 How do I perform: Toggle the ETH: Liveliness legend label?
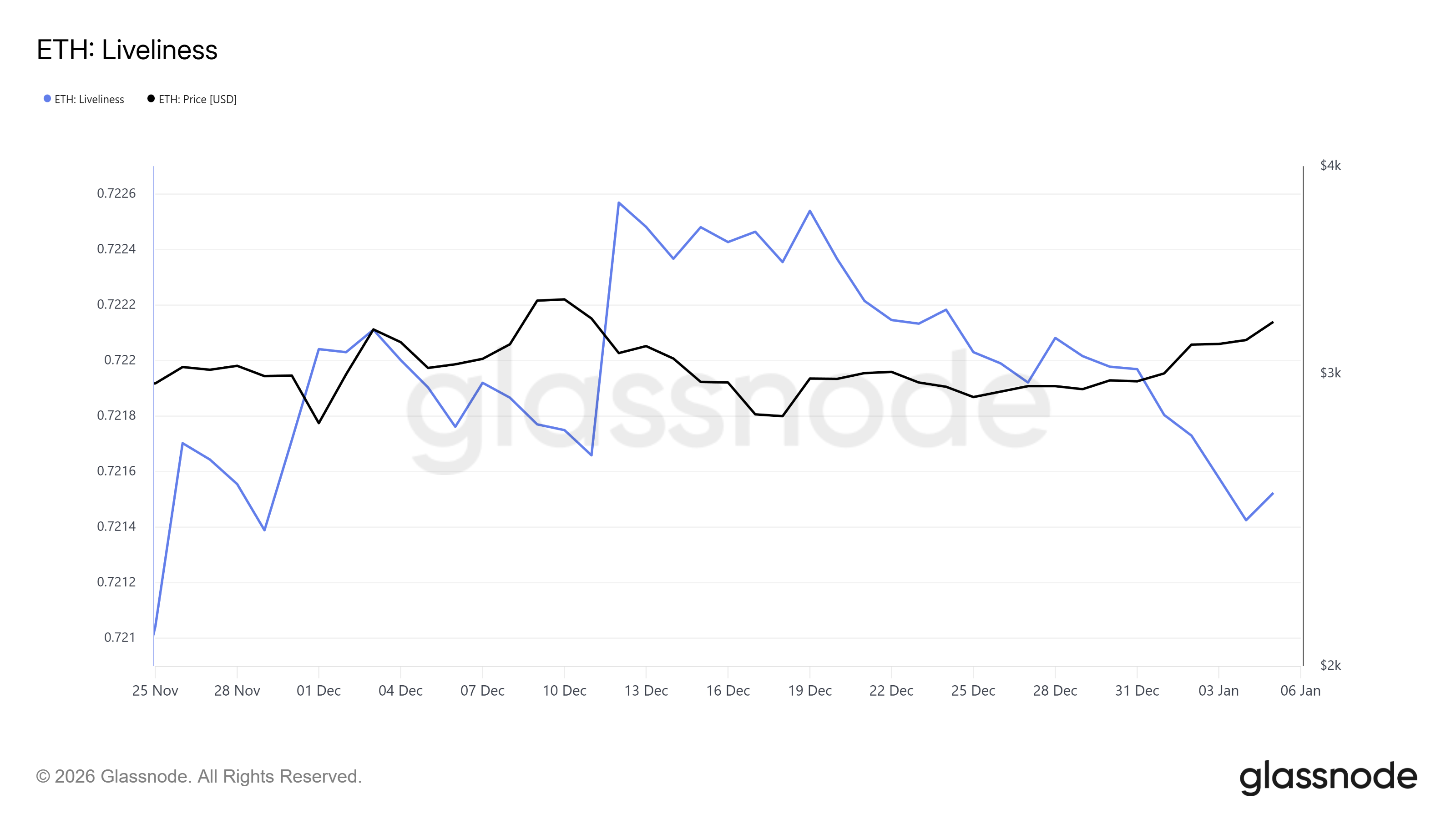coord(89,100)
